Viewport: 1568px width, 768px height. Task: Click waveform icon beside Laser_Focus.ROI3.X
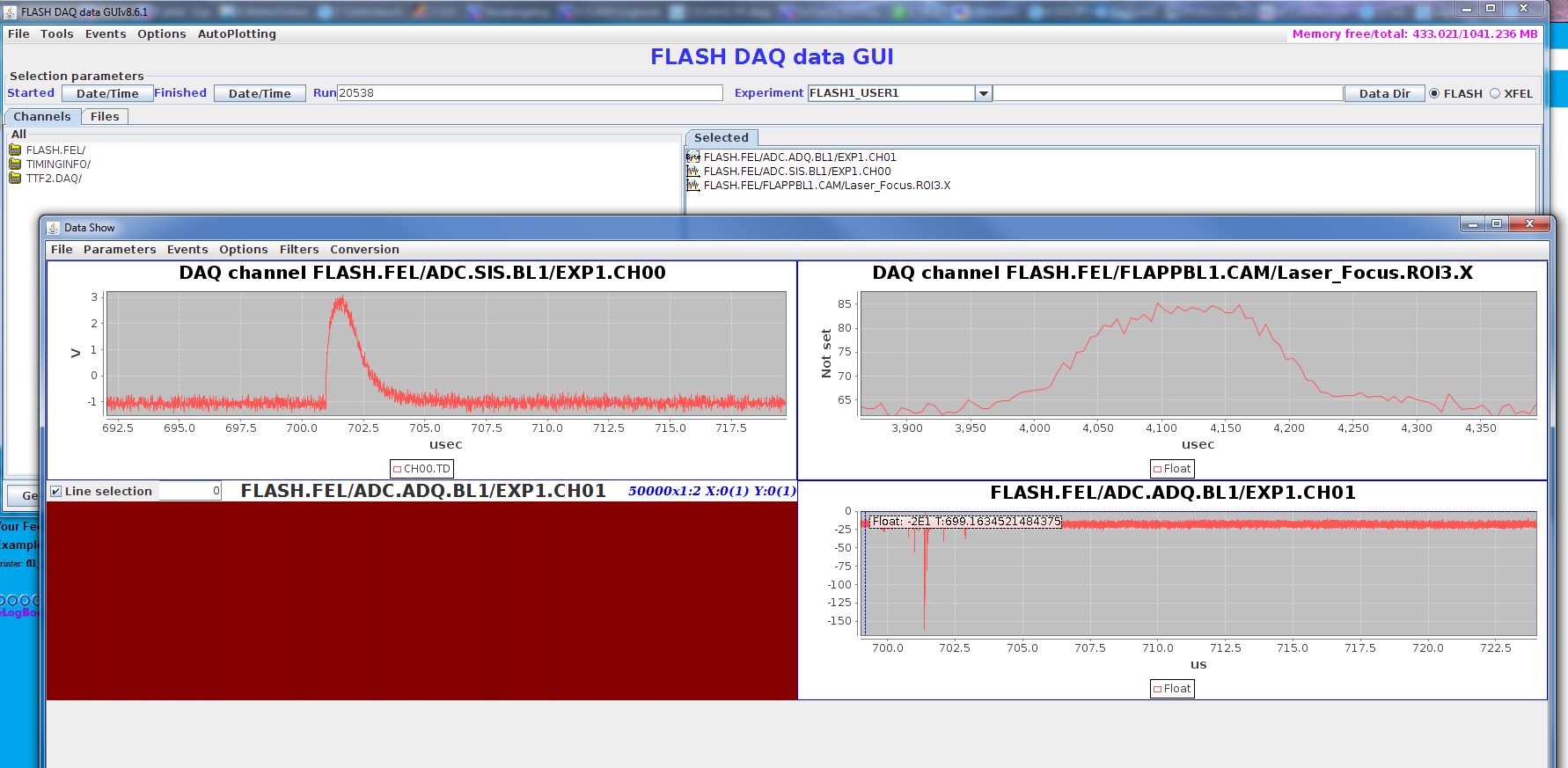[693, 186]
